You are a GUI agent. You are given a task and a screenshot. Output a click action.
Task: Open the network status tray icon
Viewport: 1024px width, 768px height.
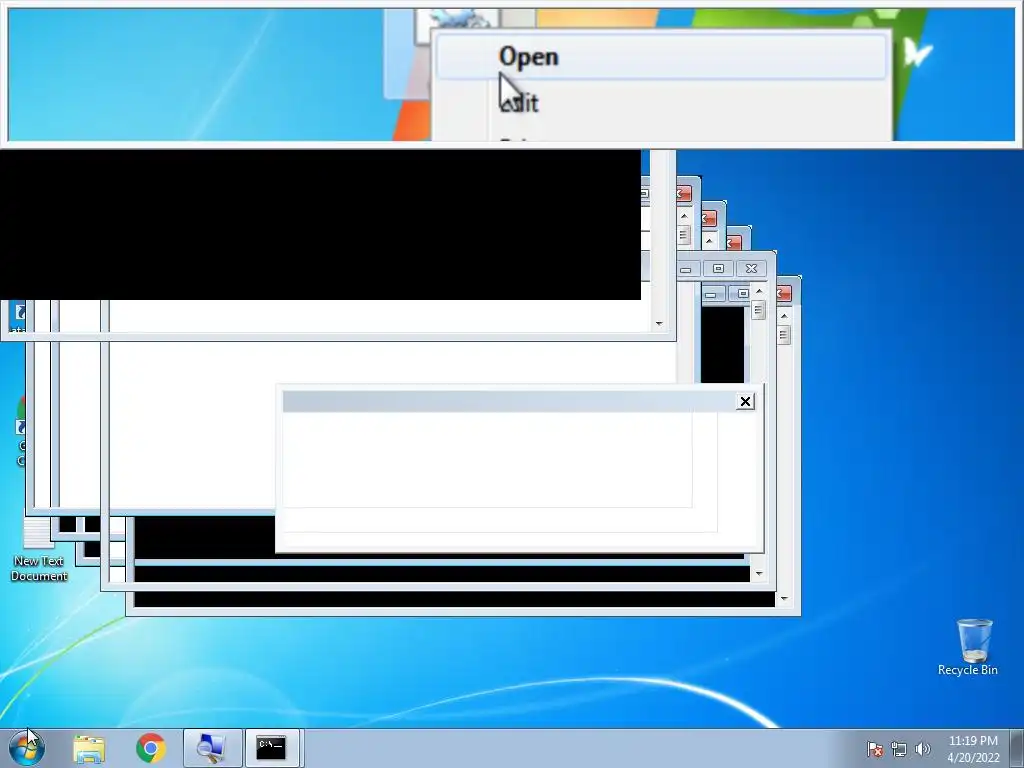[899, 749]
